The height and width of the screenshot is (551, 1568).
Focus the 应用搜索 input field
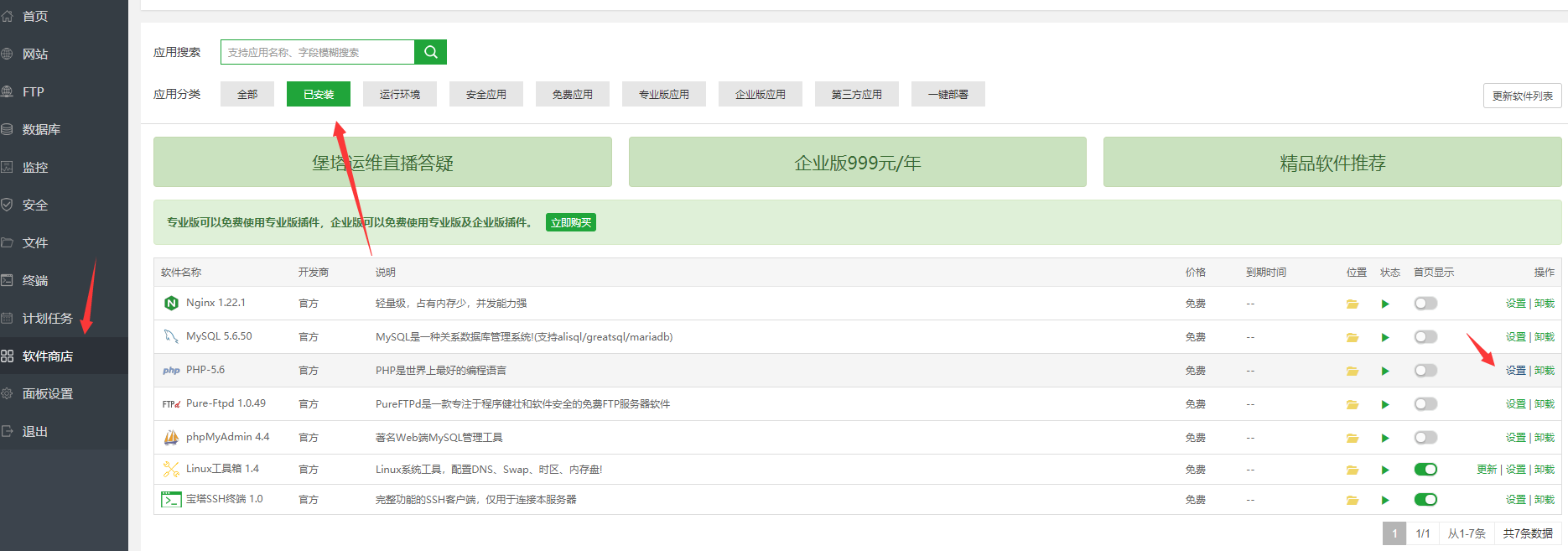(x=317, y=52)
